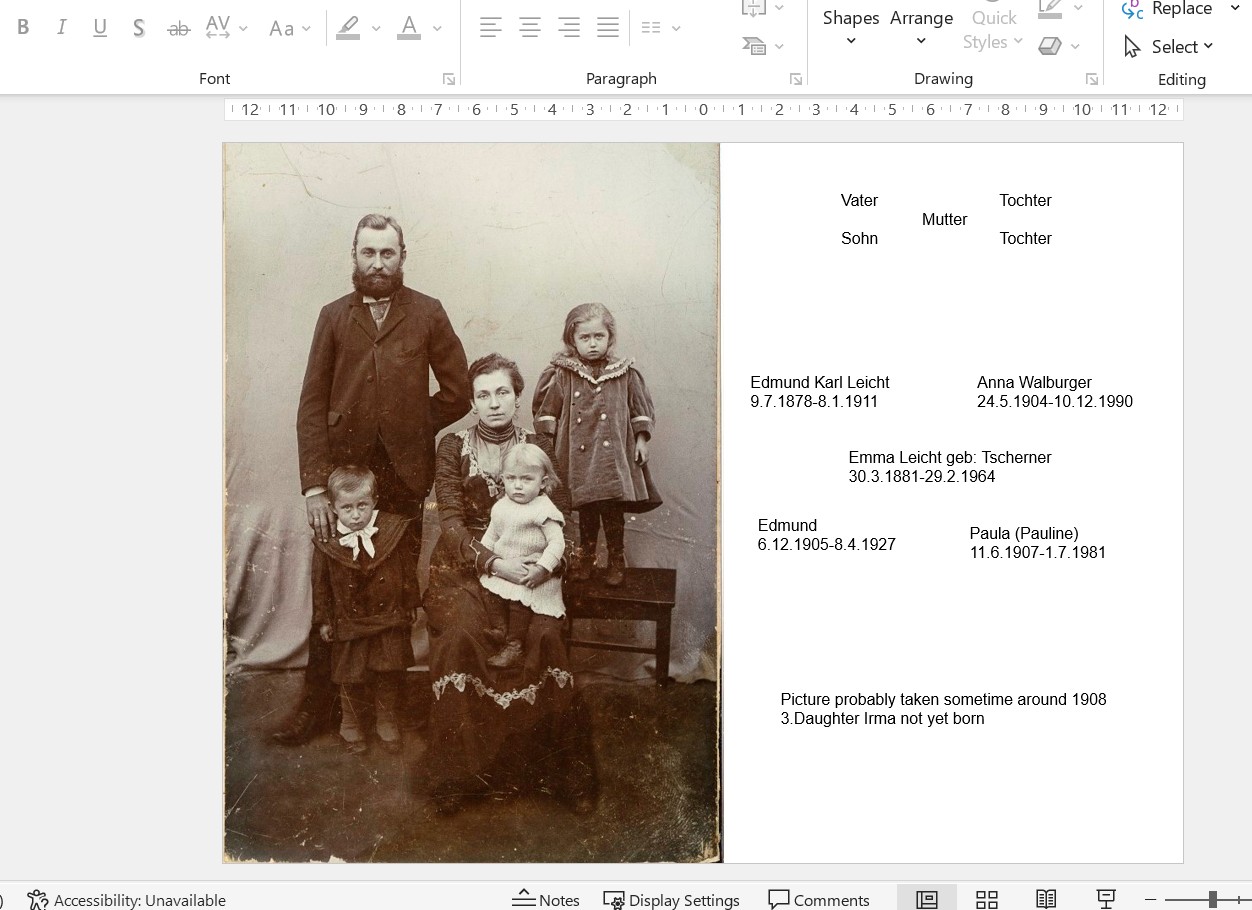Expand the Convert to SmartArt dropdown arrow
The image size is (1252, 910).
(x=780, y=46)
